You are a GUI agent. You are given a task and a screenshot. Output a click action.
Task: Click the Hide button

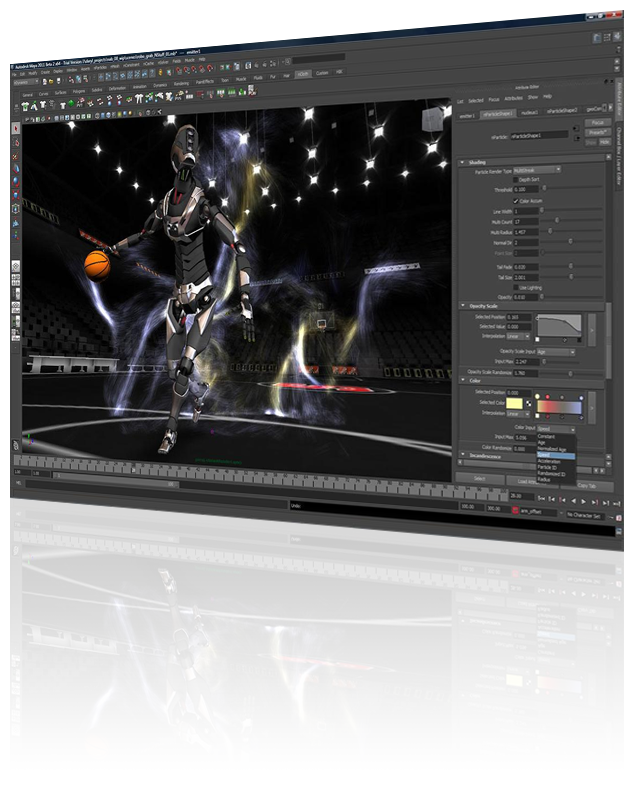604,142
